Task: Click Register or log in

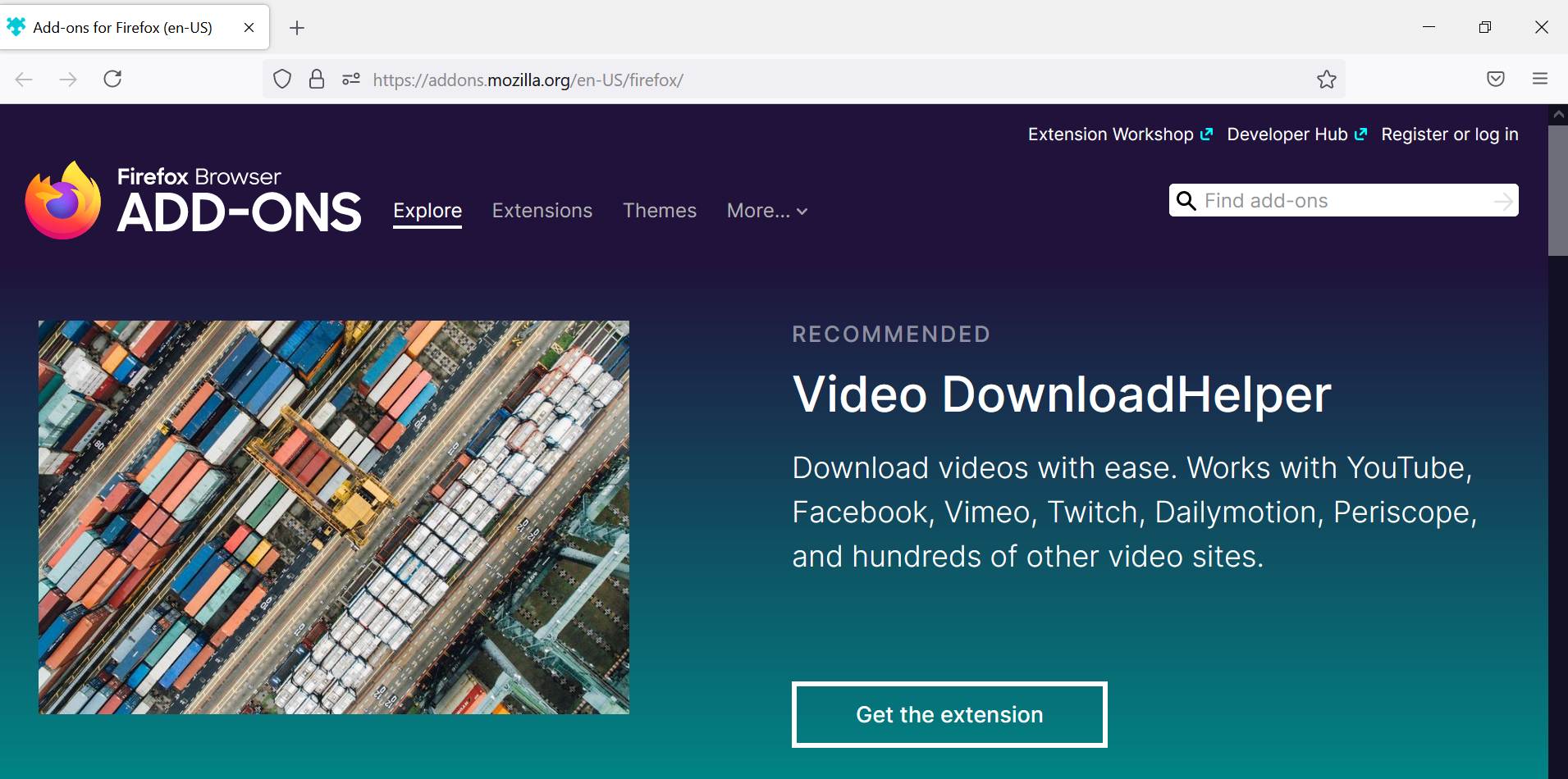Action: (1450, 134)
